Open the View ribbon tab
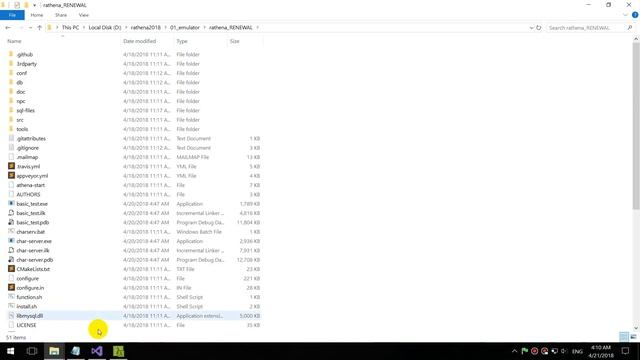 coord(84,15)
